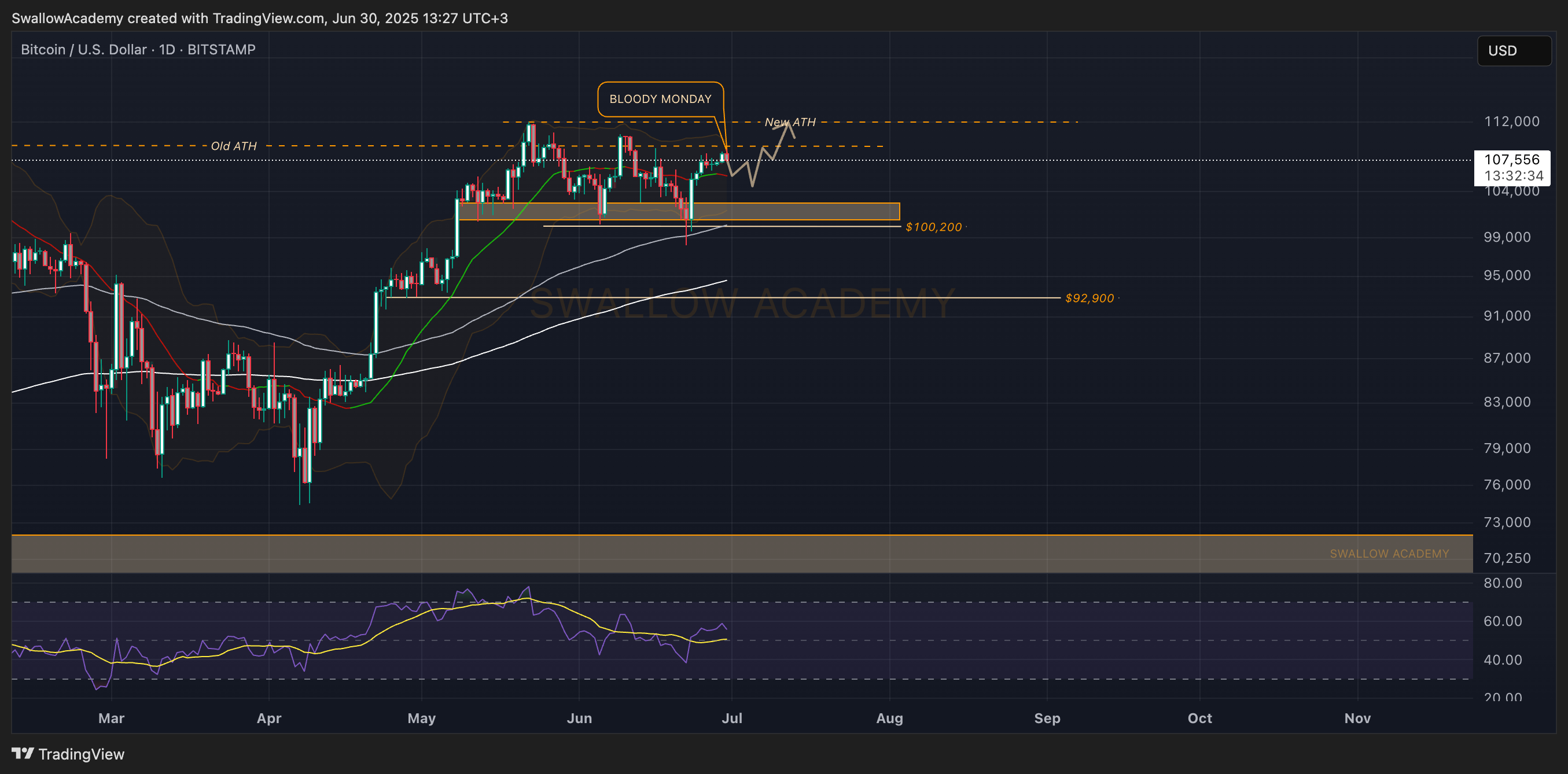
Task: Click the 70,250 price axis label
Action: pos(1507,558)
